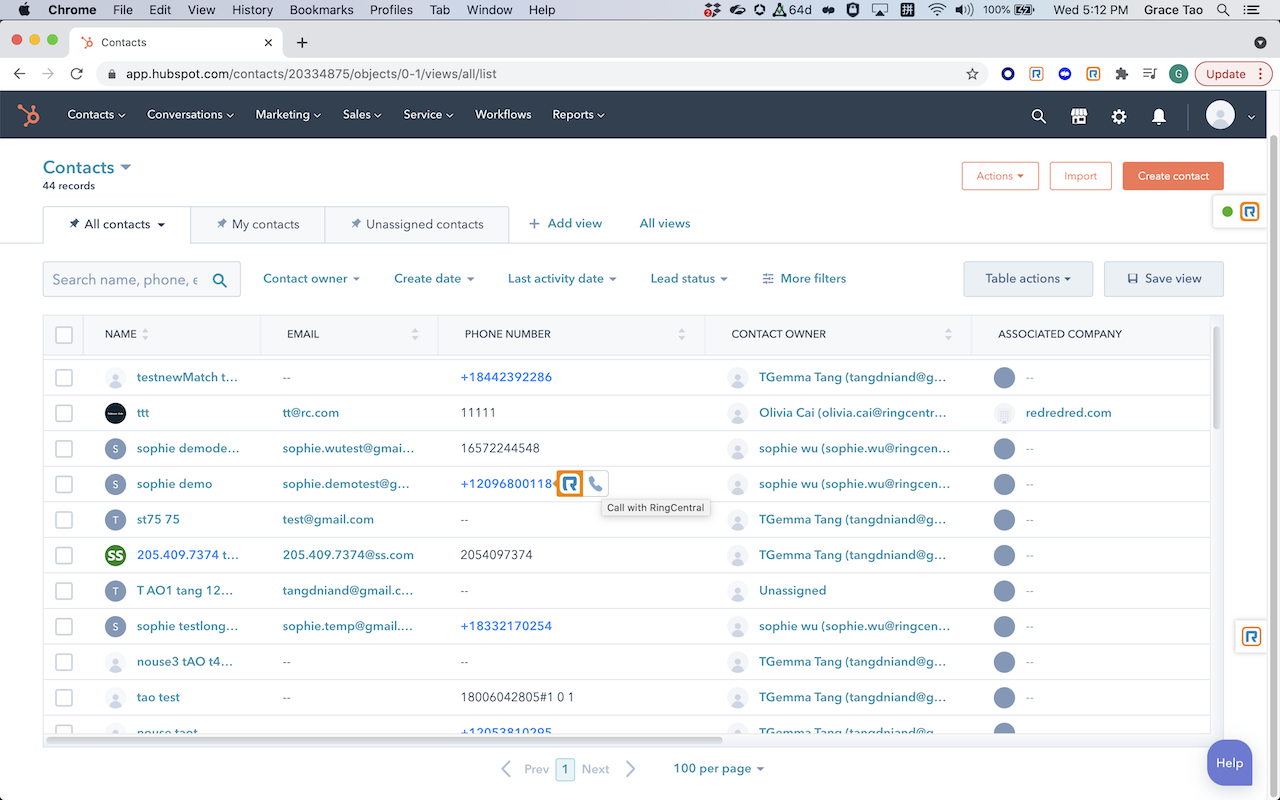Click the HubSpot sprocket logo
The image size is (1280, 800).
(x=29, y=115)
